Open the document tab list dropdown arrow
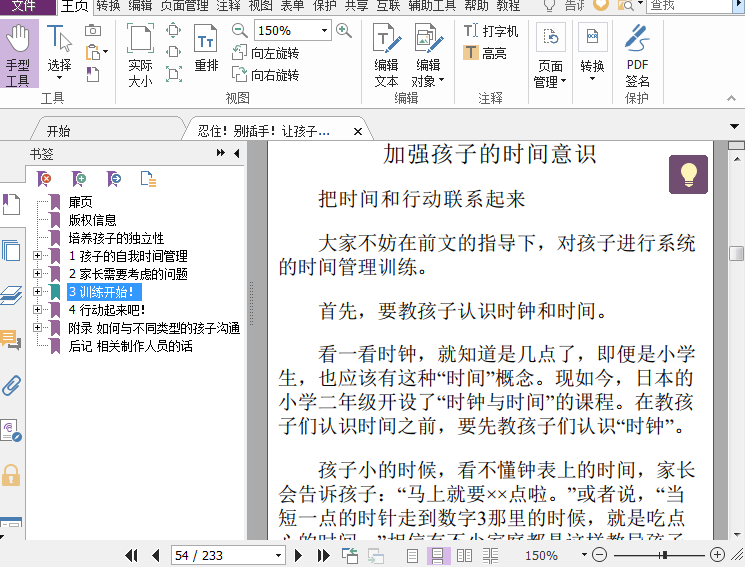Viewport: 745px width, 567px height. (734, 126)
